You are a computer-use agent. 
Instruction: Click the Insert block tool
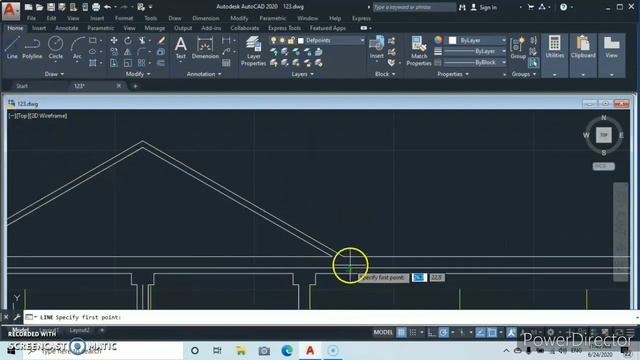(x=376, y=48)
